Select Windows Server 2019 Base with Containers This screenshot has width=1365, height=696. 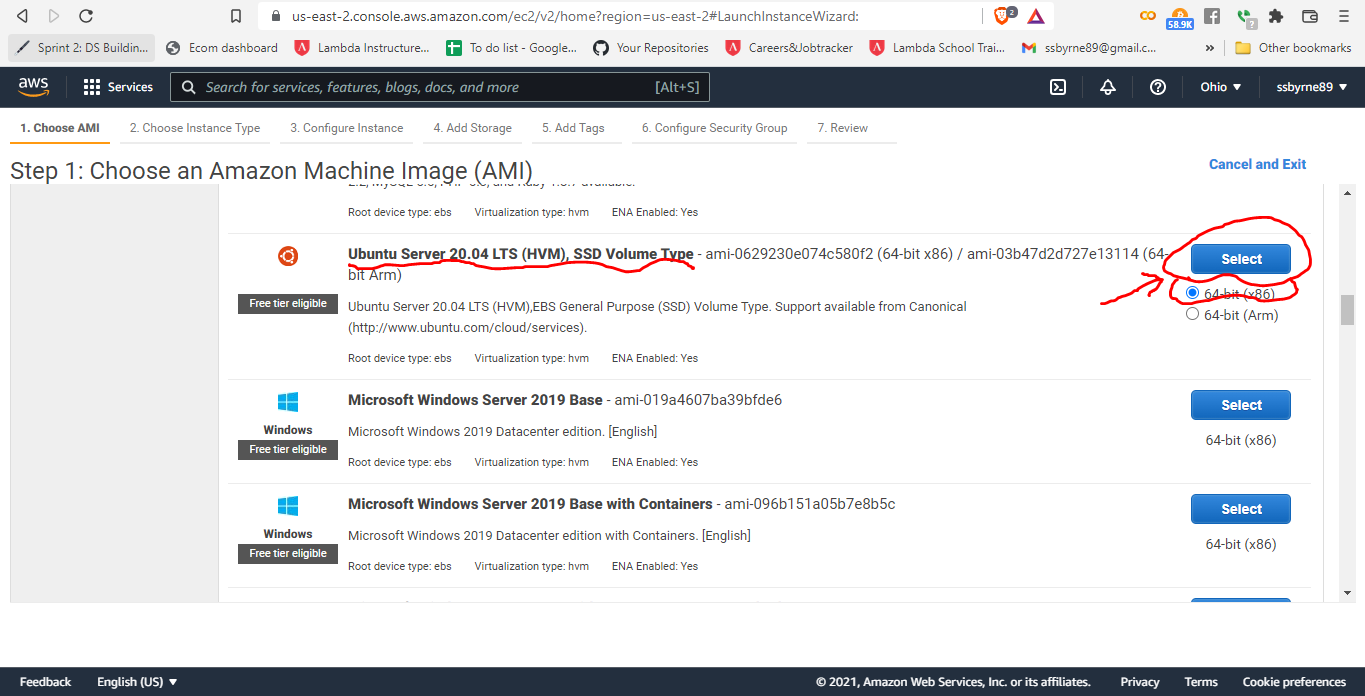click(x=1241, y=509)
